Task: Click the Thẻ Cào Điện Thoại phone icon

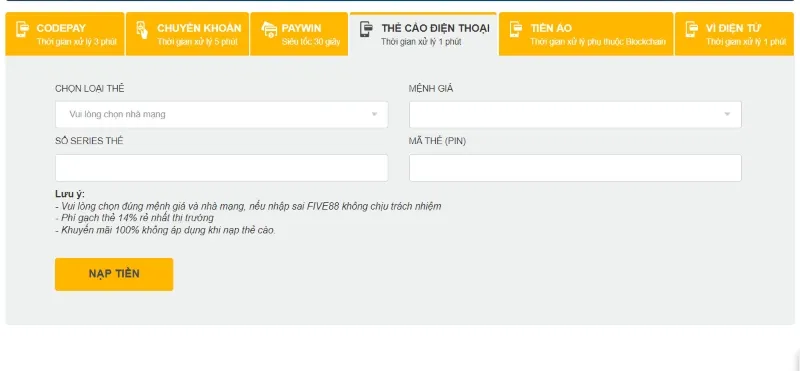Action: (366, 29)
